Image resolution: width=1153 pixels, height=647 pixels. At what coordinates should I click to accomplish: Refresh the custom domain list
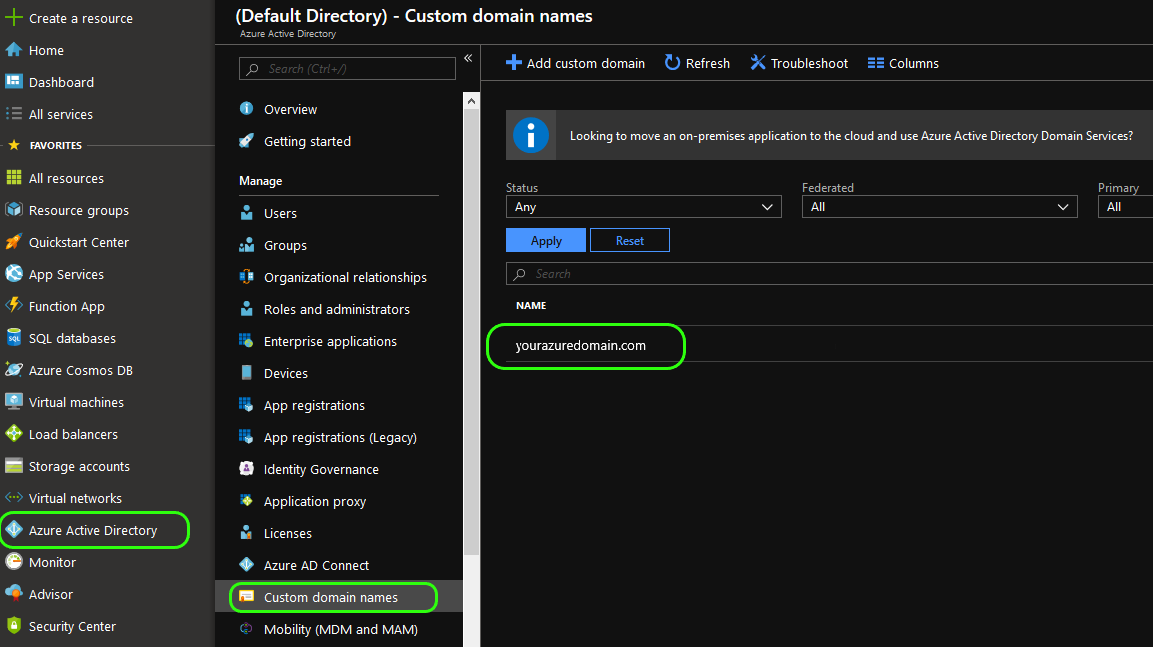(697, 63)
